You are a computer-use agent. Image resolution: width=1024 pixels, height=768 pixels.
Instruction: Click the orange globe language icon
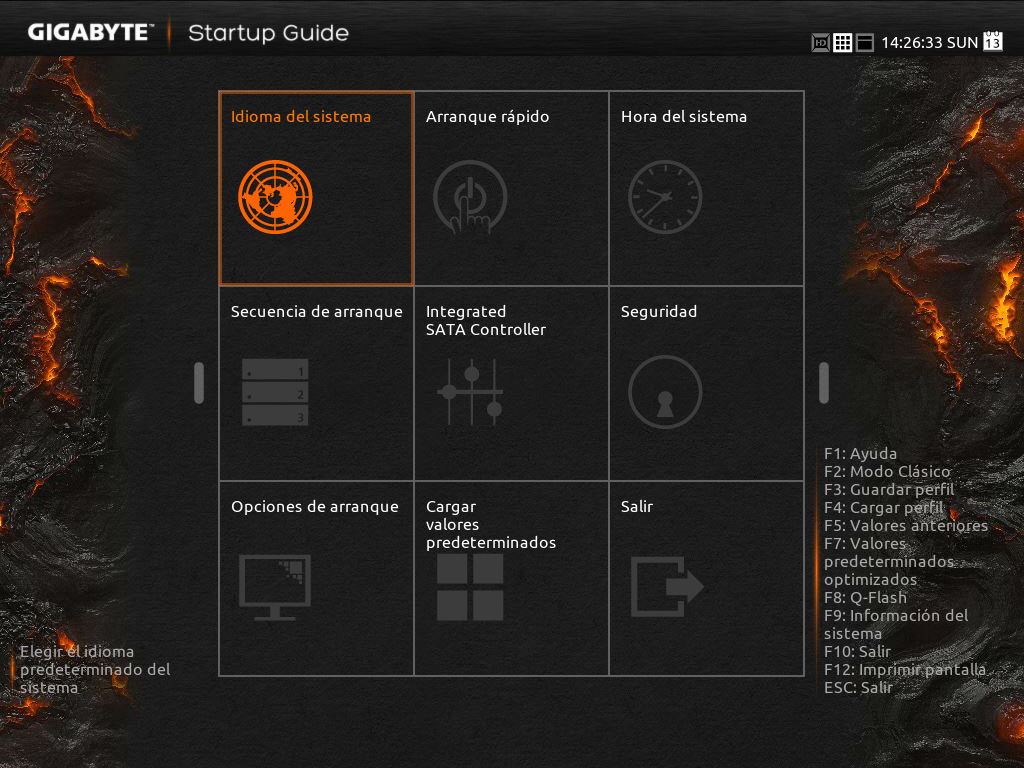coord(275,197)
